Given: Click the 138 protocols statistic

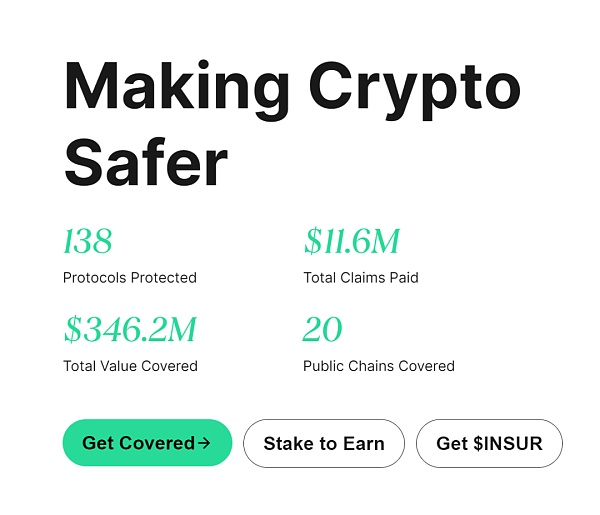Looking at the screenshot, I should pos(88,241).
